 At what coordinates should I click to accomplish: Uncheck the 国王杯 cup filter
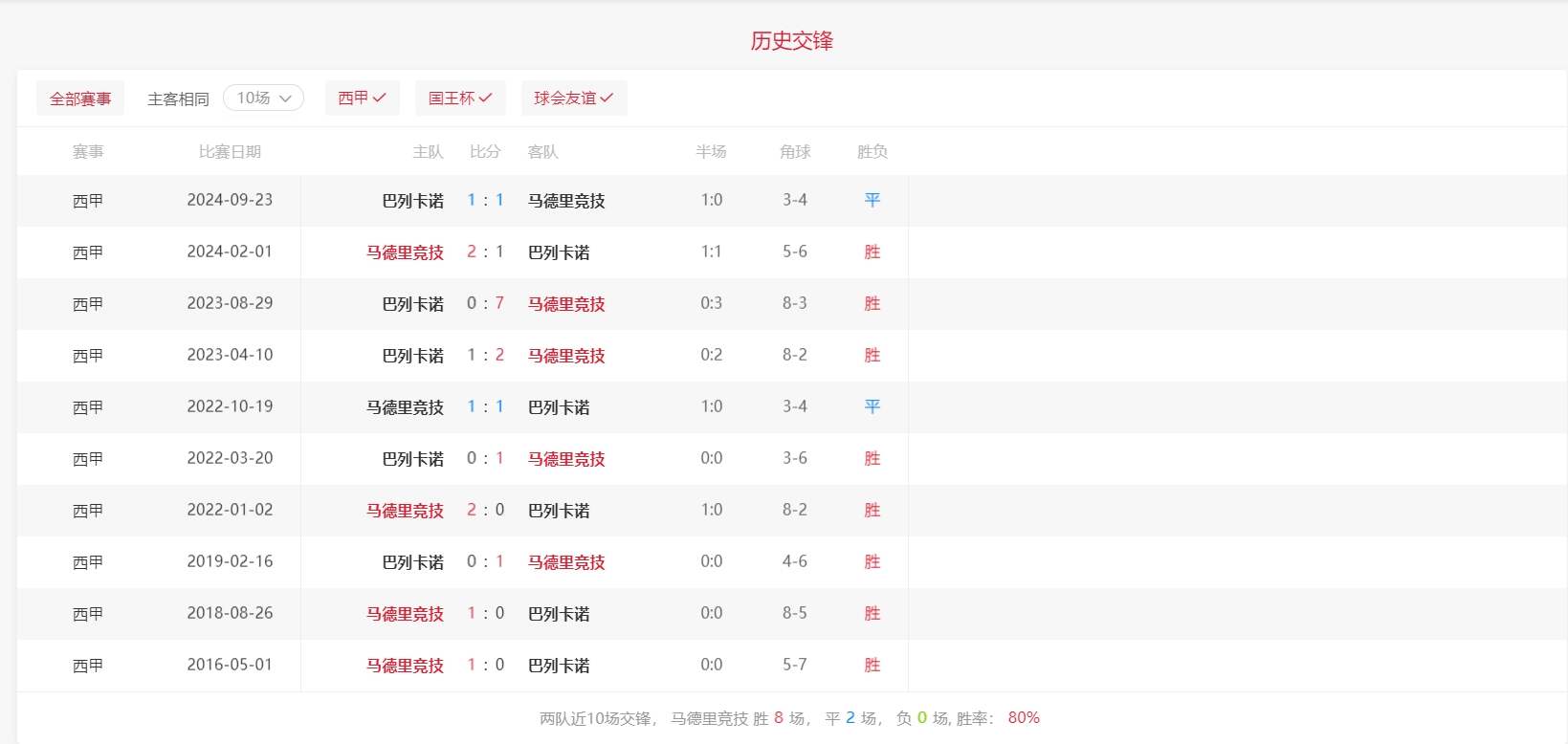click(x=459, y=98)
